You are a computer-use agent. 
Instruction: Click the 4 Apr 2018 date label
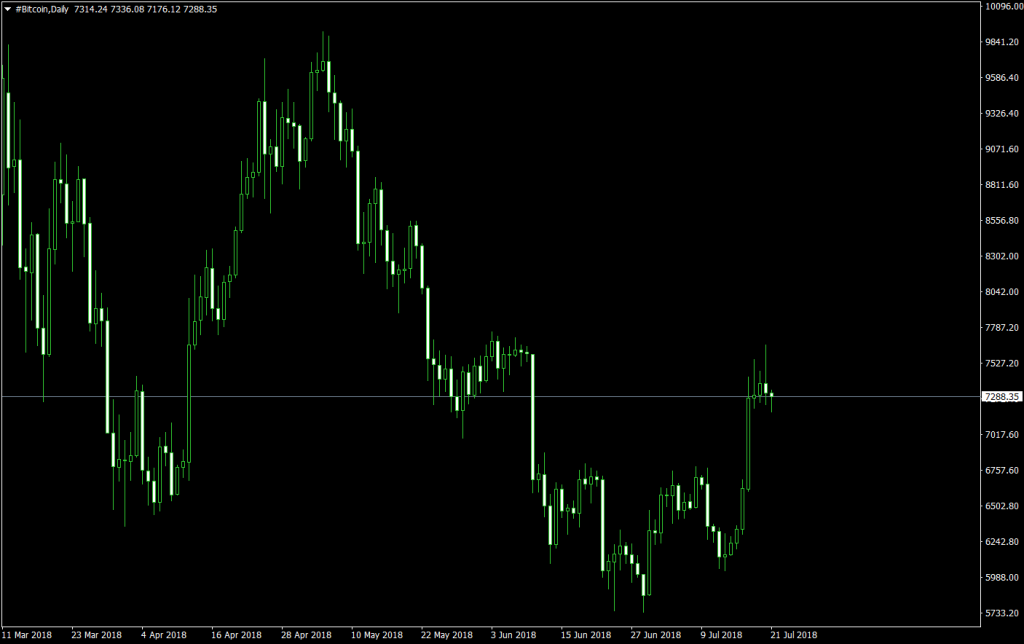point(164,635)
